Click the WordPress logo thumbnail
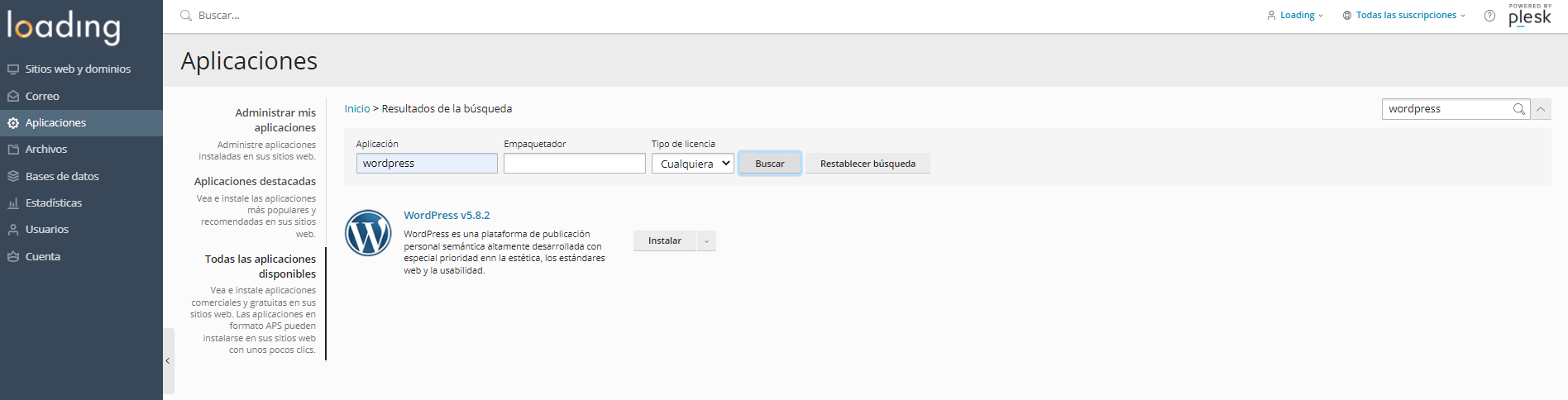Image resolution: width=1568 pixels, height=400 pixels. coord(368,233)
